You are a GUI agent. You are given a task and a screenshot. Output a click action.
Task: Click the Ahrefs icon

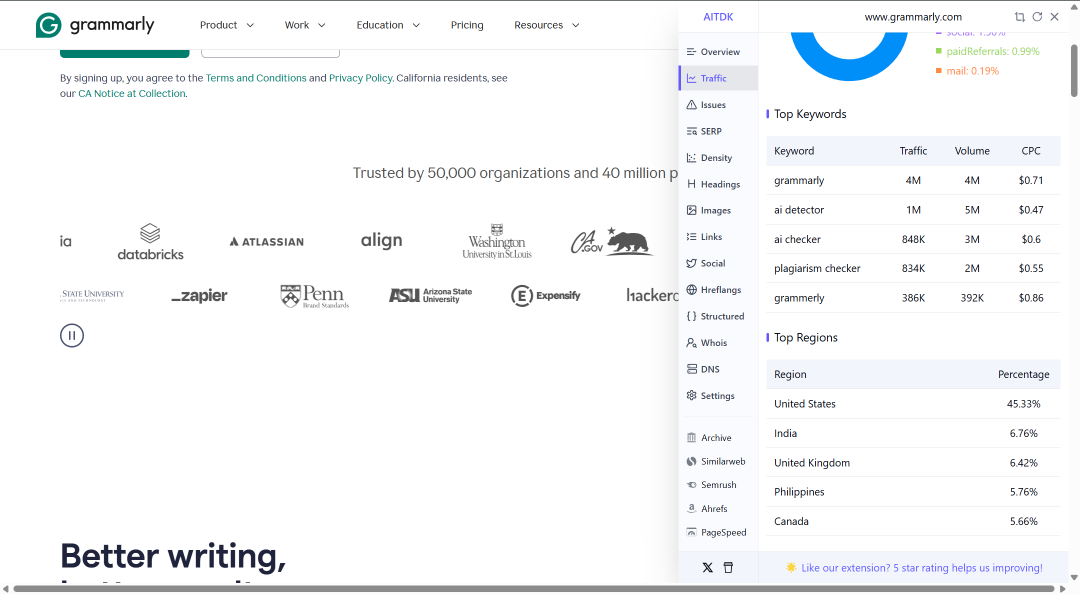pyautogui.click(x=692, y=509)
